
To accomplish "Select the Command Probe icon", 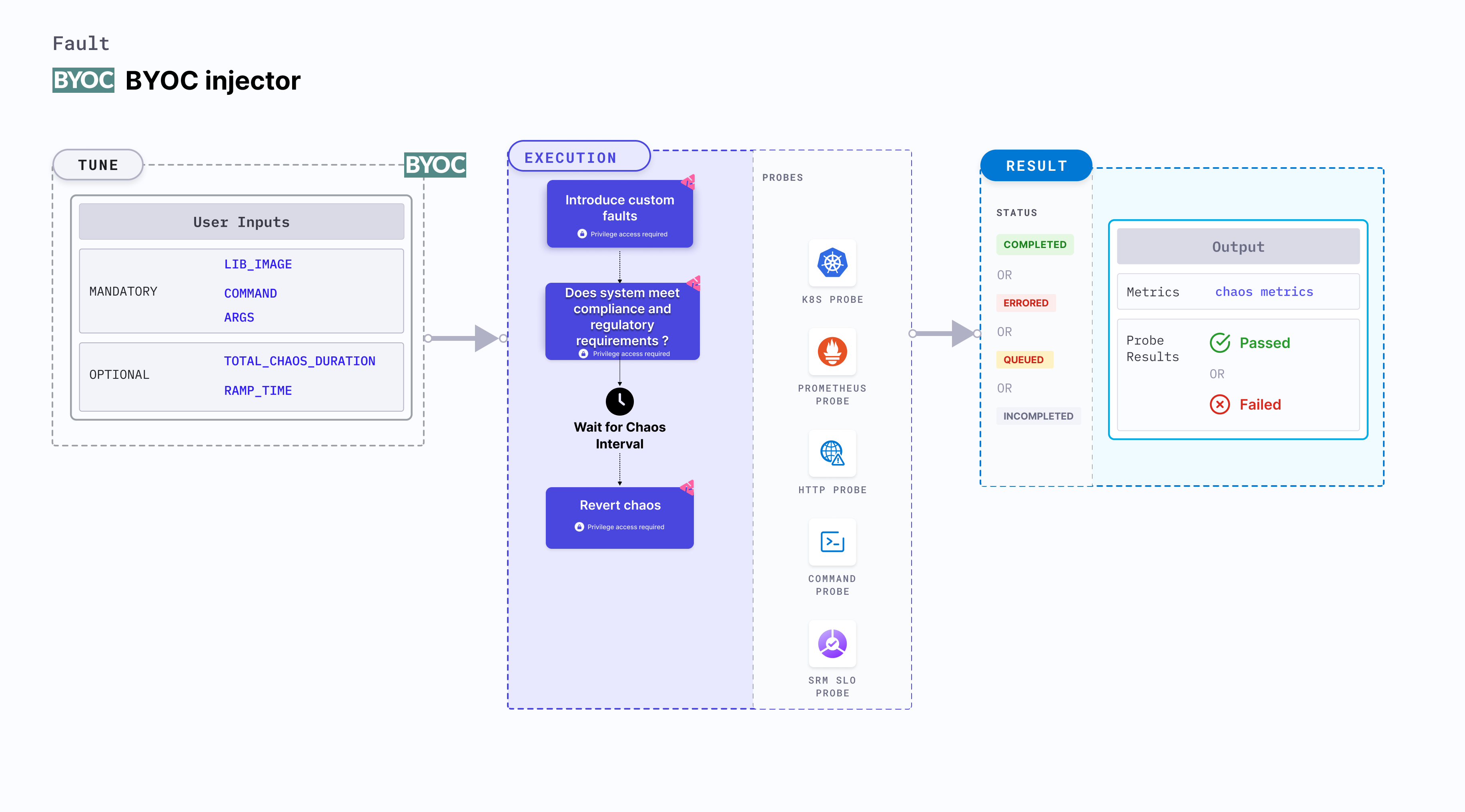I will click(x=833, y=549).
